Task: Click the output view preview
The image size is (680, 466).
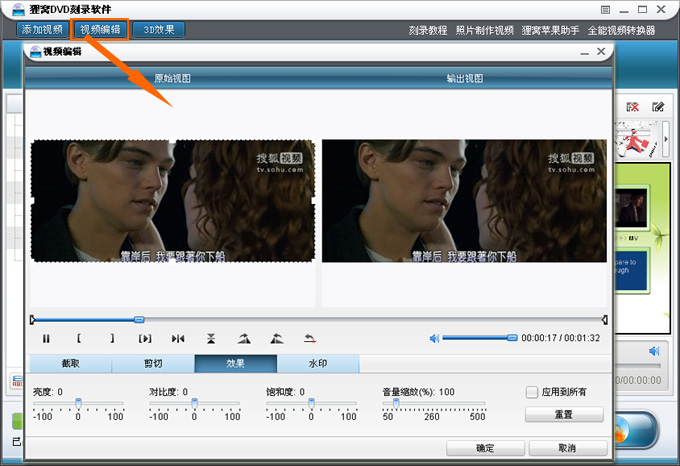Action: tap(464, 201)
